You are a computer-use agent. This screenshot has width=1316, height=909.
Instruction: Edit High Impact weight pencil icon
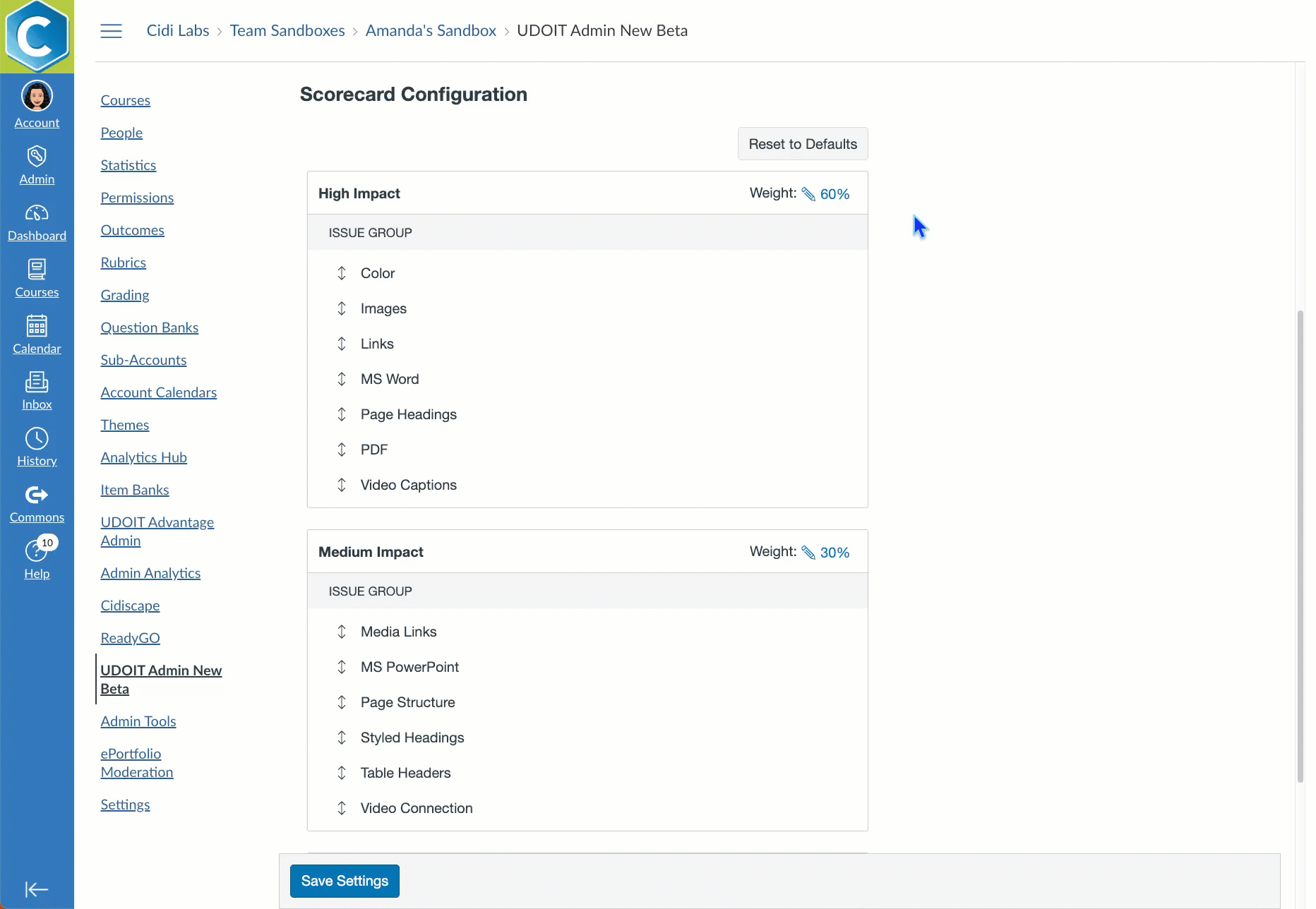coord(808,194)
